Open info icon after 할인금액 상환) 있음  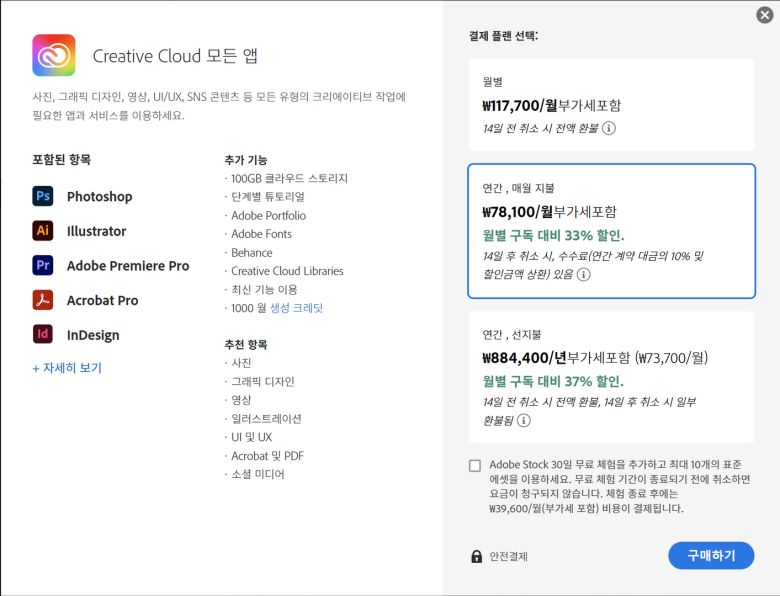click(x=584, y=274)
